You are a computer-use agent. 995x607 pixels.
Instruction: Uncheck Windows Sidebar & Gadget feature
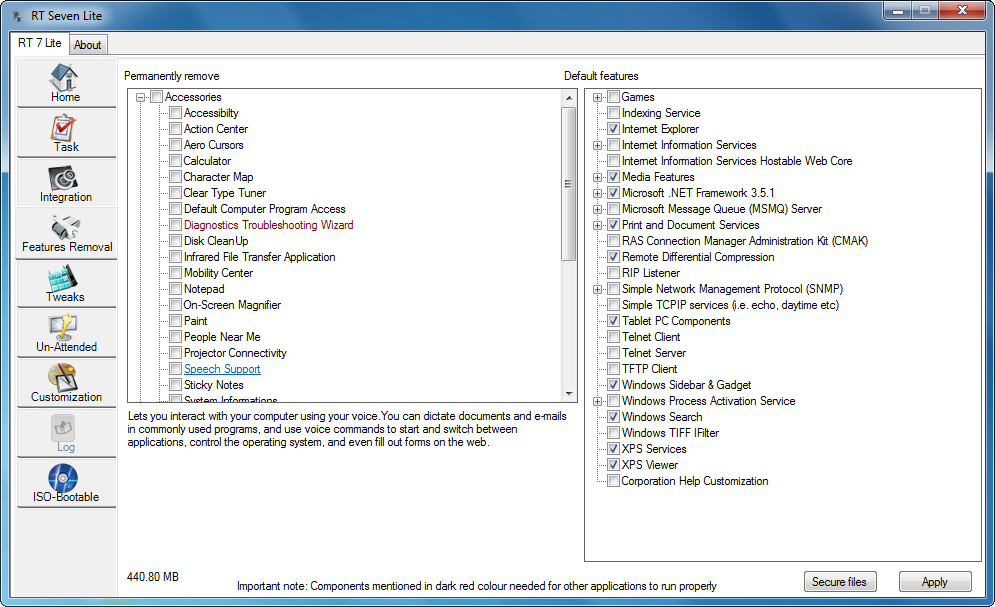pyautogui.click(x=614, y=385)
